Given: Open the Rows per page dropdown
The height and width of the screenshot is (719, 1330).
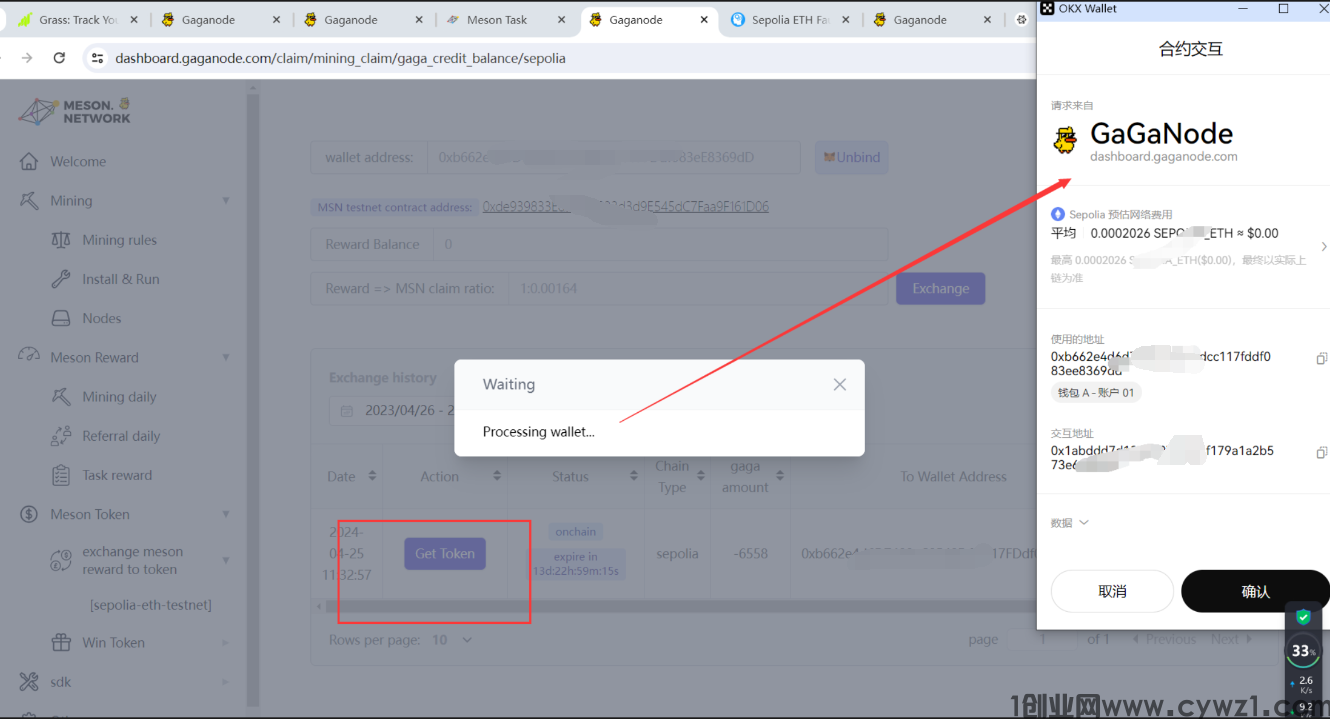Looking at the screenshot, I should 452,640.
